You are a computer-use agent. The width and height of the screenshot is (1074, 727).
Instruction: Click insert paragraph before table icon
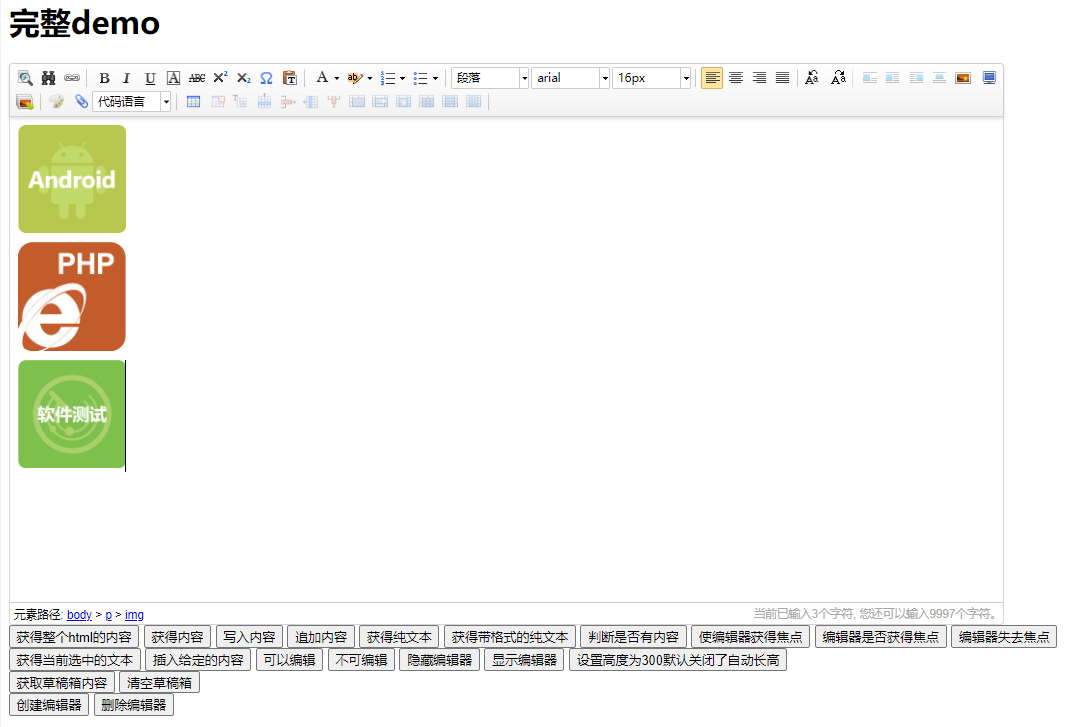click(x=240, y=102)
